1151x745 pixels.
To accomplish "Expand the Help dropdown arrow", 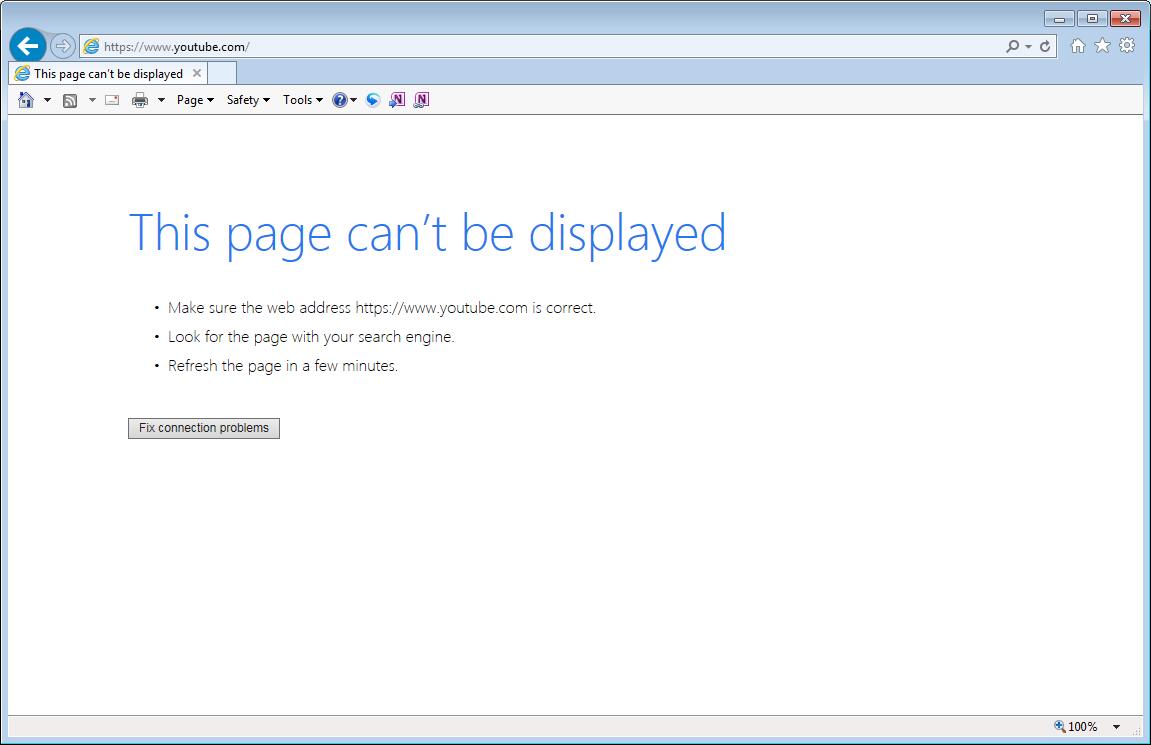I will tap(354, 100).
